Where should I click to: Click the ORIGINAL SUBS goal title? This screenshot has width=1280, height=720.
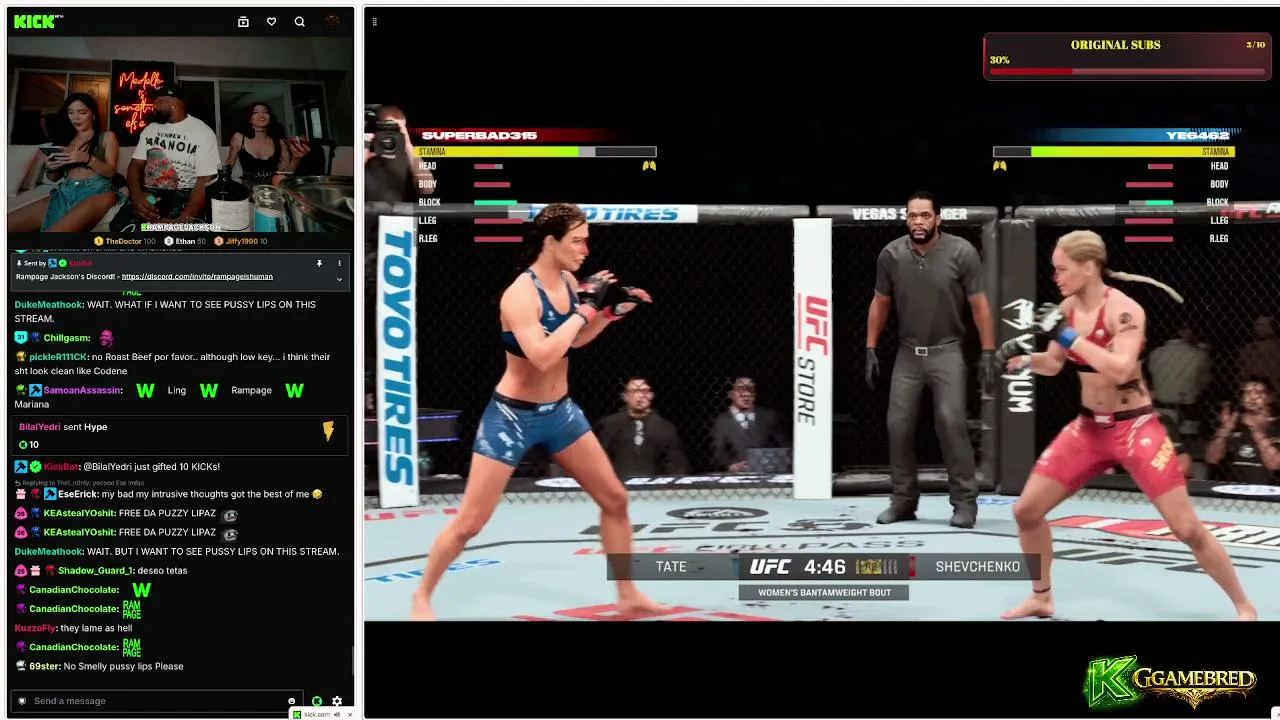coord(1115,45)
